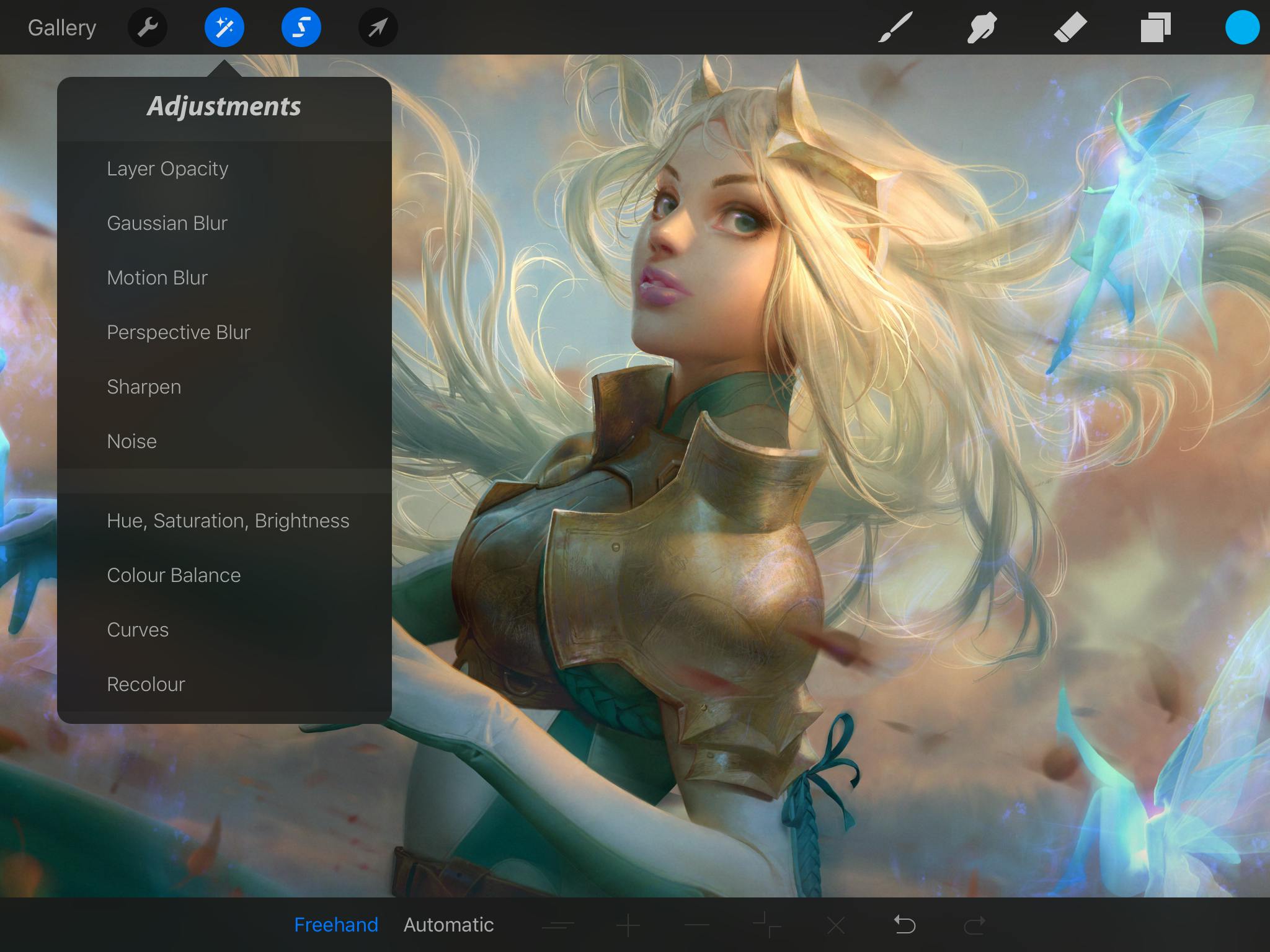Image resolution: width=1270 pixels, height=952 pixels.
Task: Tap the undo arrow in selection bar
Action: pos(905,925)
